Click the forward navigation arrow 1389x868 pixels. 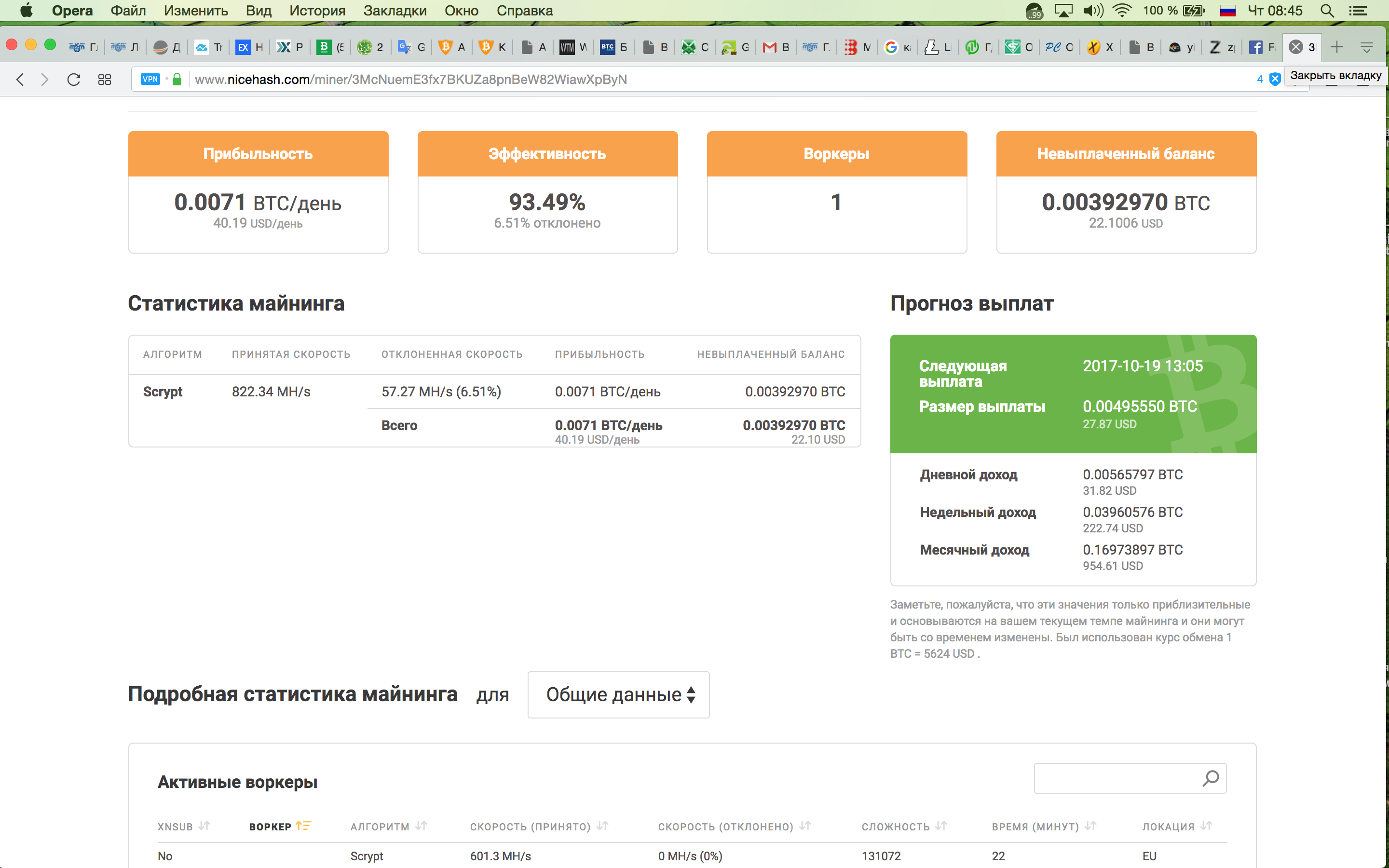click(x=45, y=79)
